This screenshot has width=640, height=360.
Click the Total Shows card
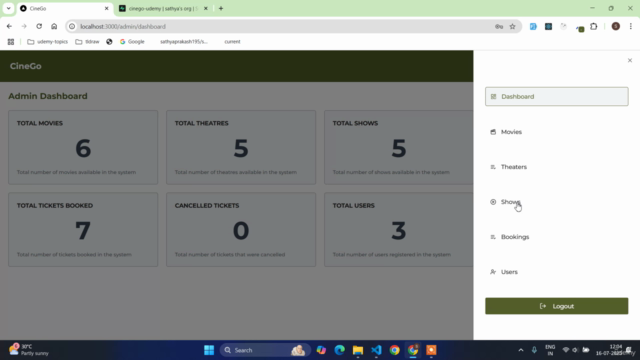(399, 147)
